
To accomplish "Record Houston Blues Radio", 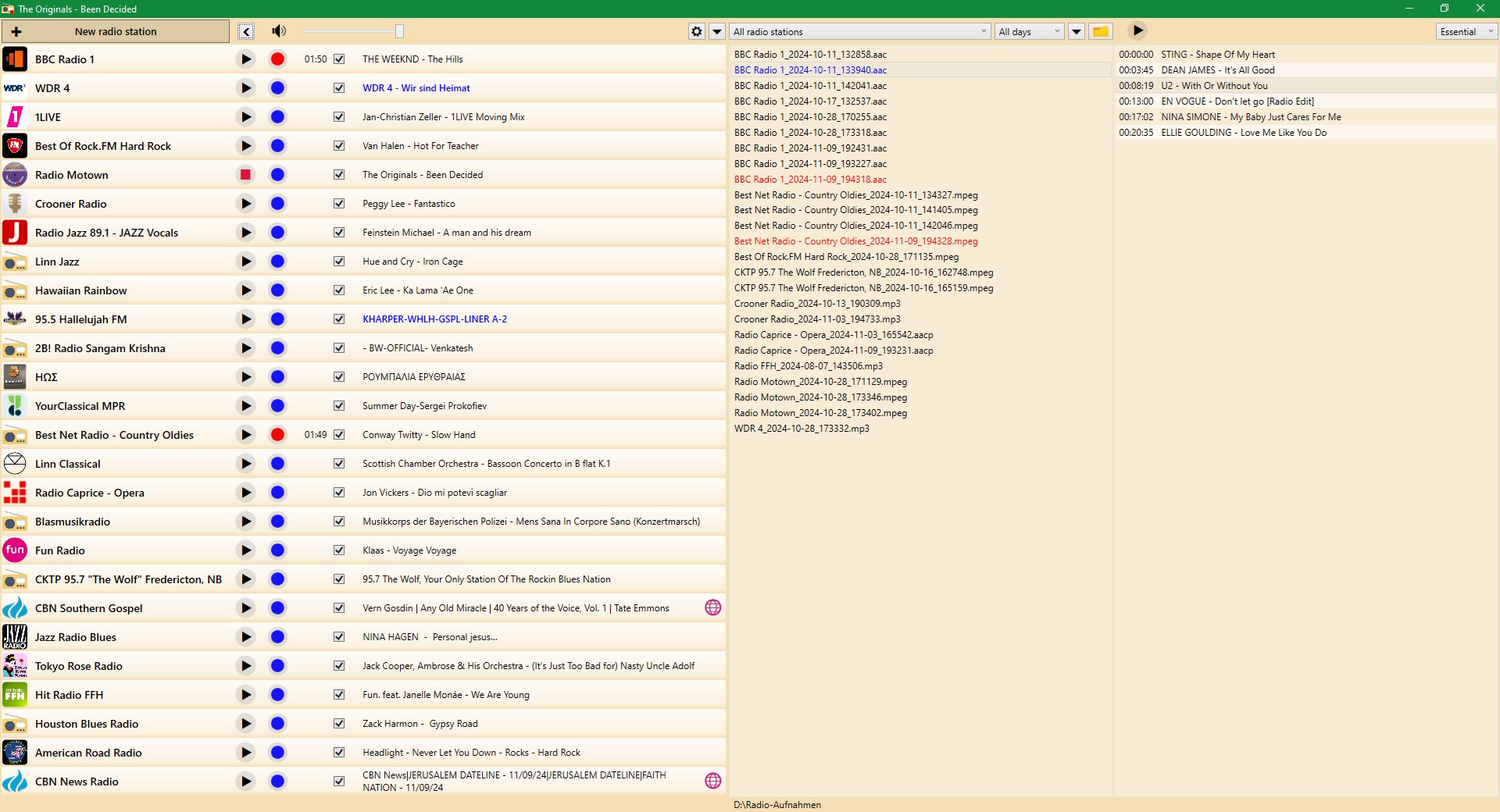I will pyautogui.click(x=277, y=724).
